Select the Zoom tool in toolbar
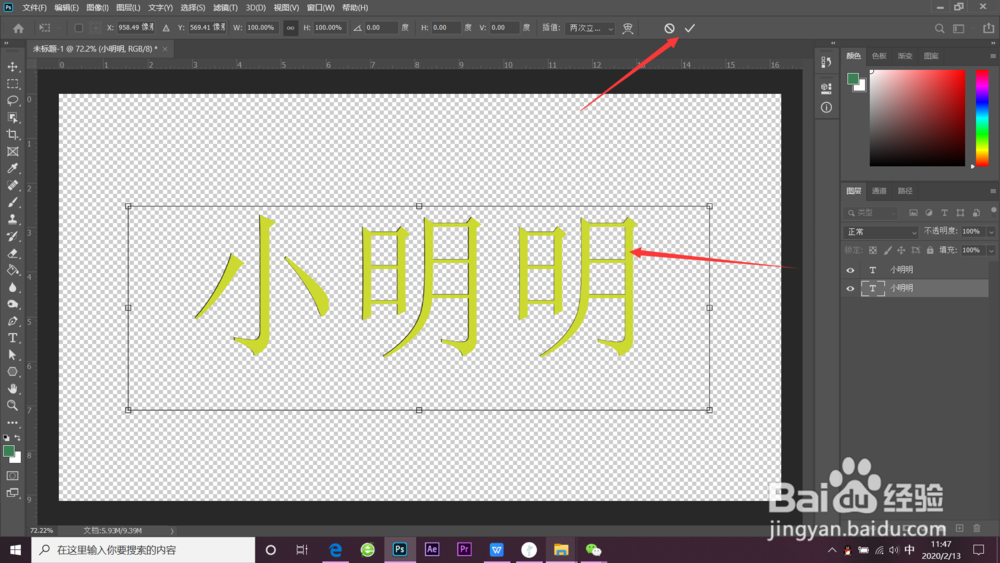Image resolution: width=1000 pixels, height=563 pixels. click(x=12, y=406)
